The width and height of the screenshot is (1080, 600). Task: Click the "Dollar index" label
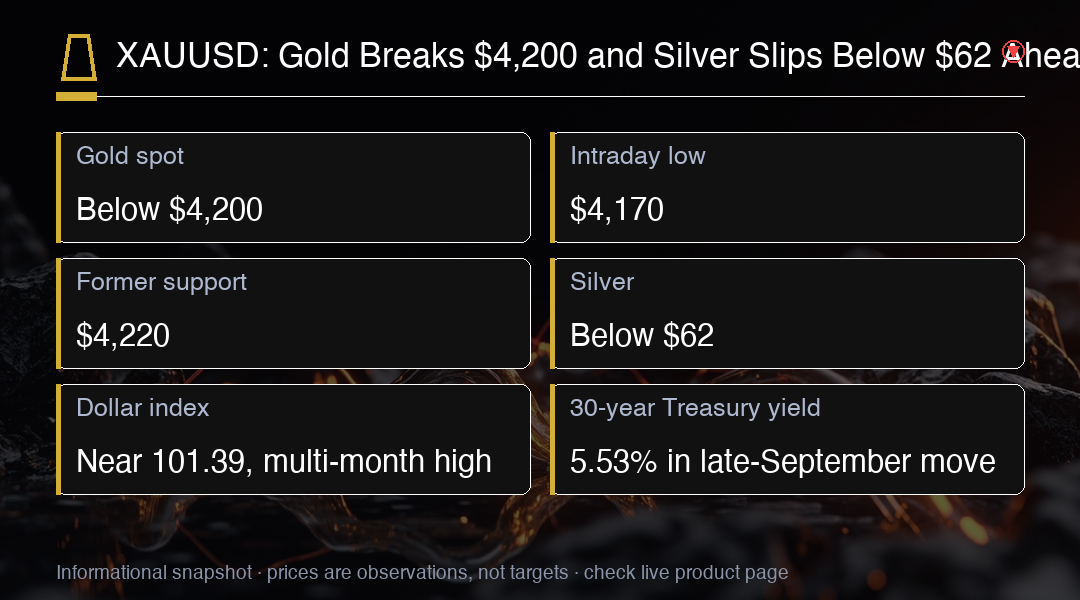click(143, 408)
